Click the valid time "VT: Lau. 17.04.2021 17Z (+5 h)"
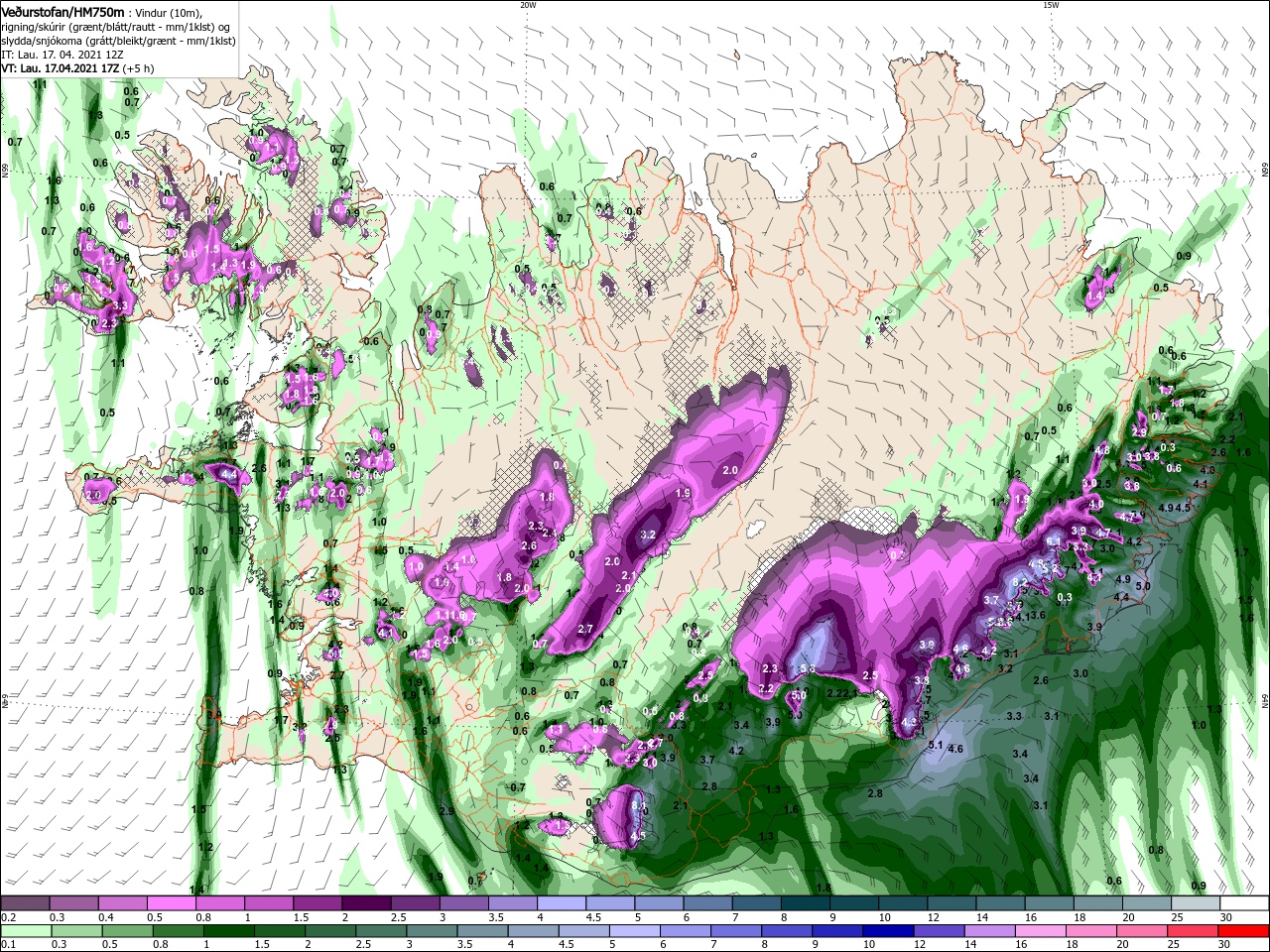 [77, 68]
